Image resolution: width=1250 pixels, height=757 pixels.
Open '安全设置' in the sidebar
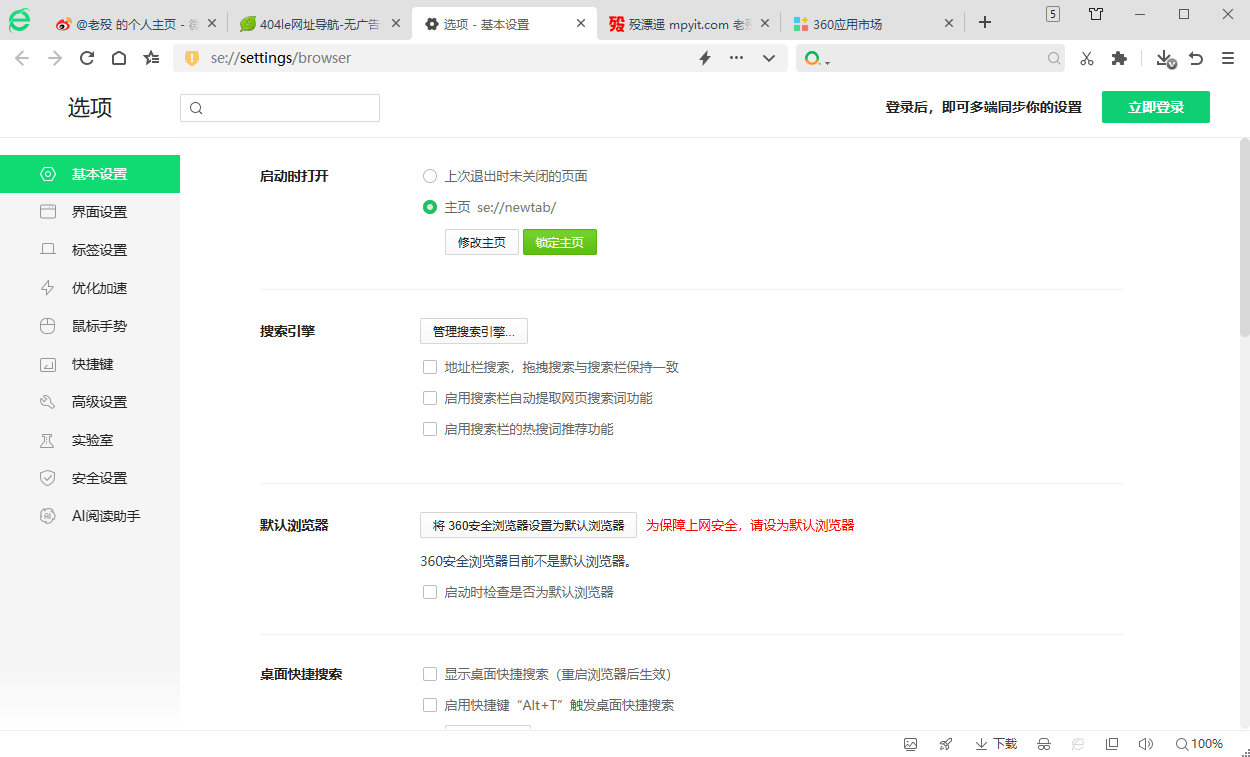pyautogui.click(x=90, y=478)
